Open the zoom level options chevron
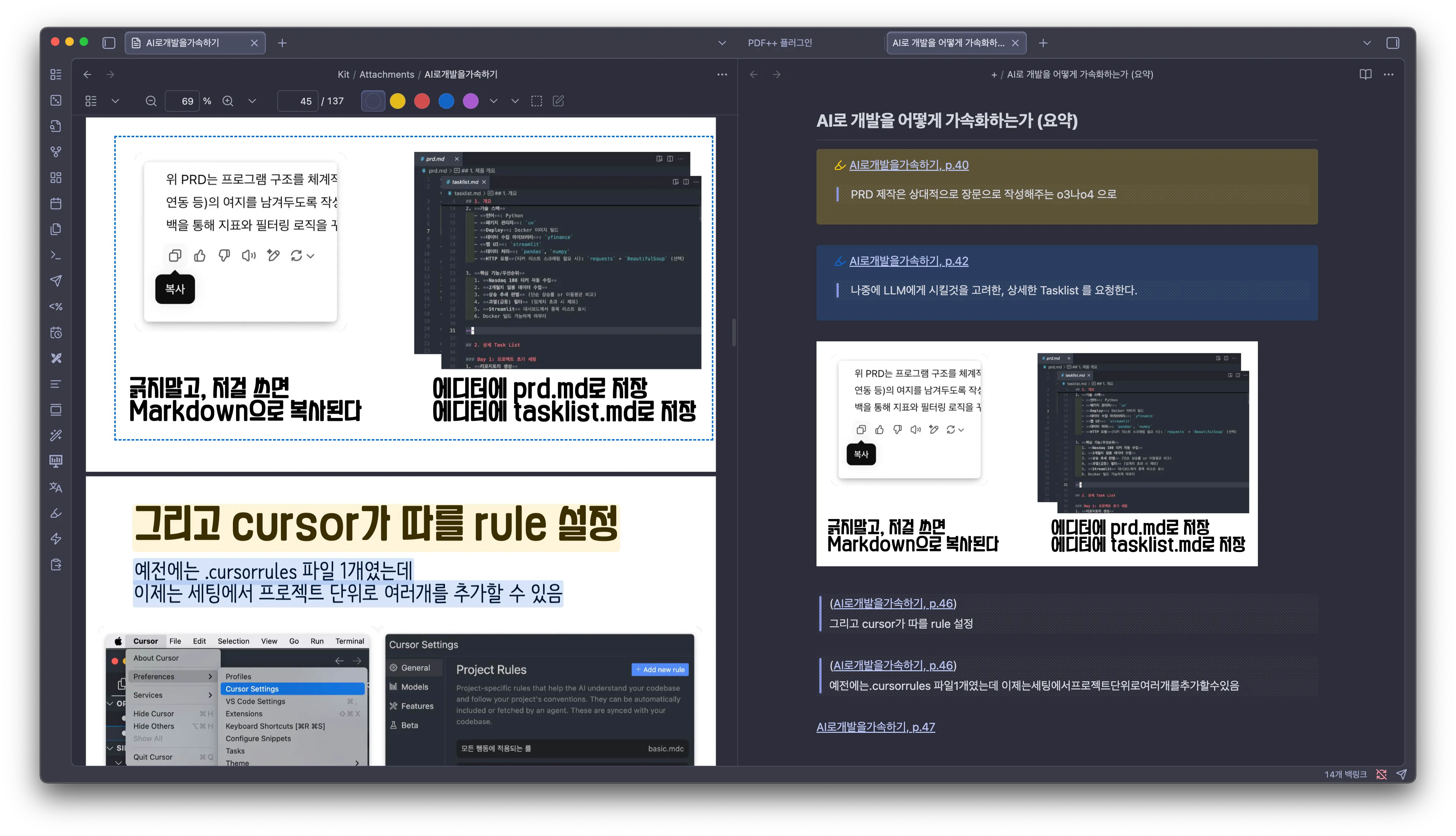Viewport: 1456px width, 836px height. pyautogui.click(x=252, y=101)
